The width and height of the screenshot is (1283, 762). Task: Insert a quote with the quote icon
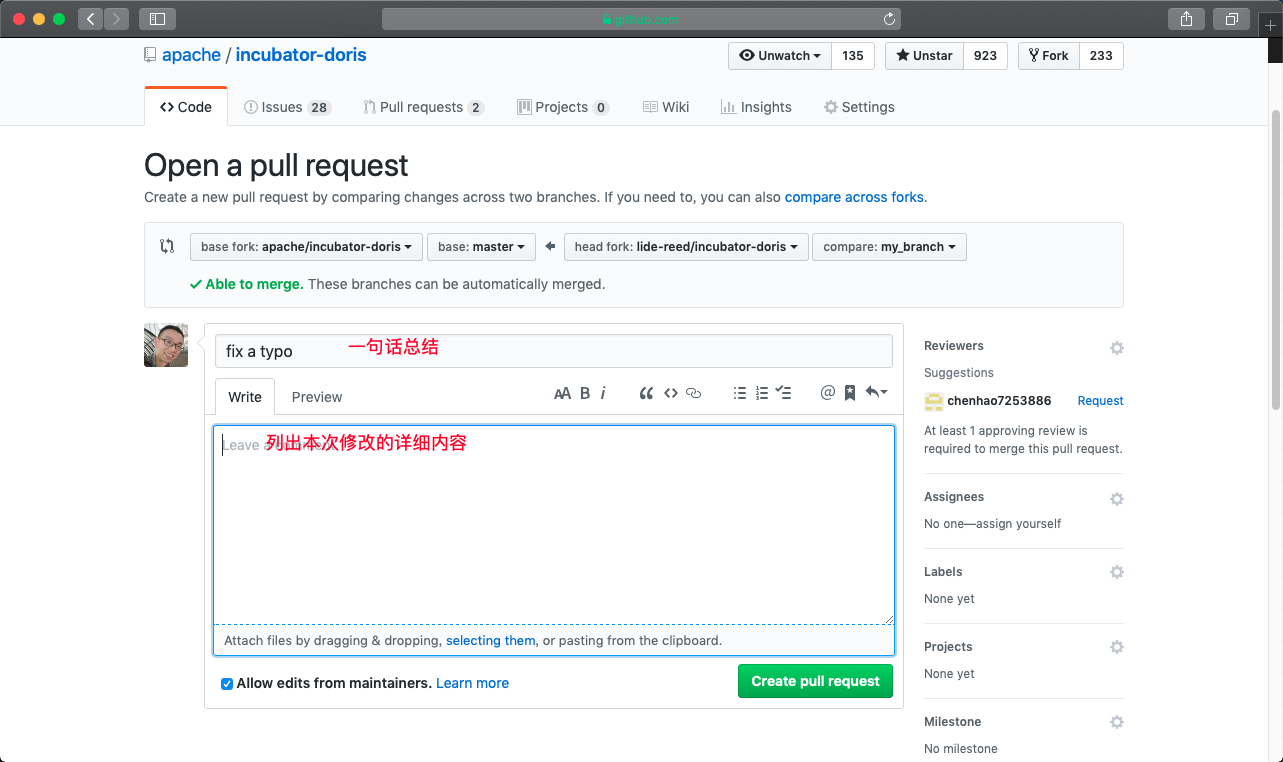pos(646,394)
